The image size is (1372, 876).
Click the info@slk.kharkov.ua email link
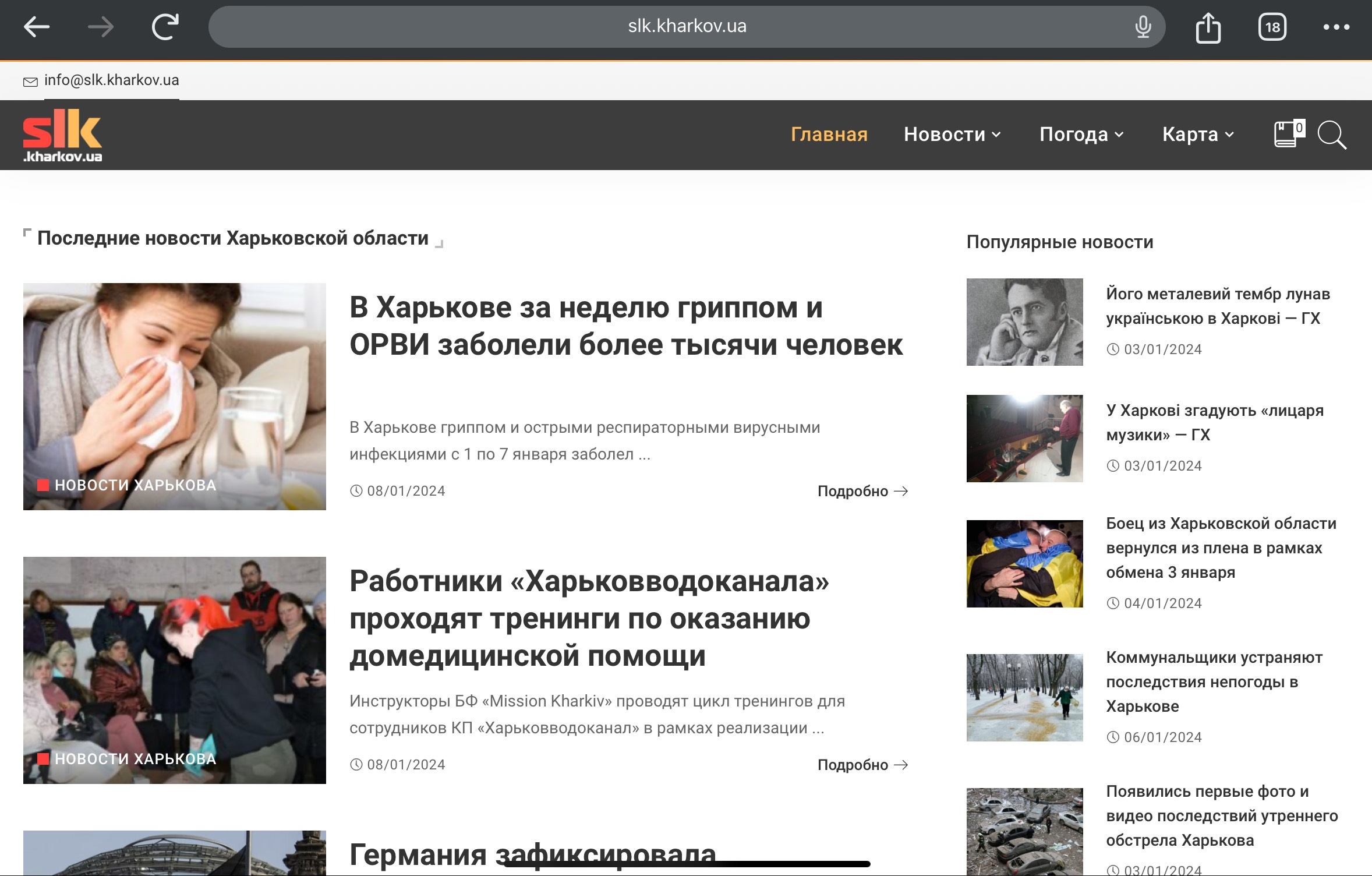(x=112, y=80)
